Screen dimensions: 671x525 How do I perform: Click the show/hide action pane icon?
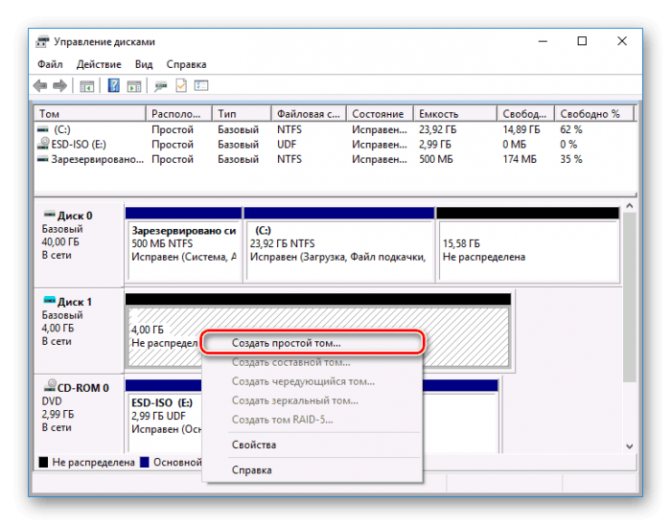click(x=134, y=86)
